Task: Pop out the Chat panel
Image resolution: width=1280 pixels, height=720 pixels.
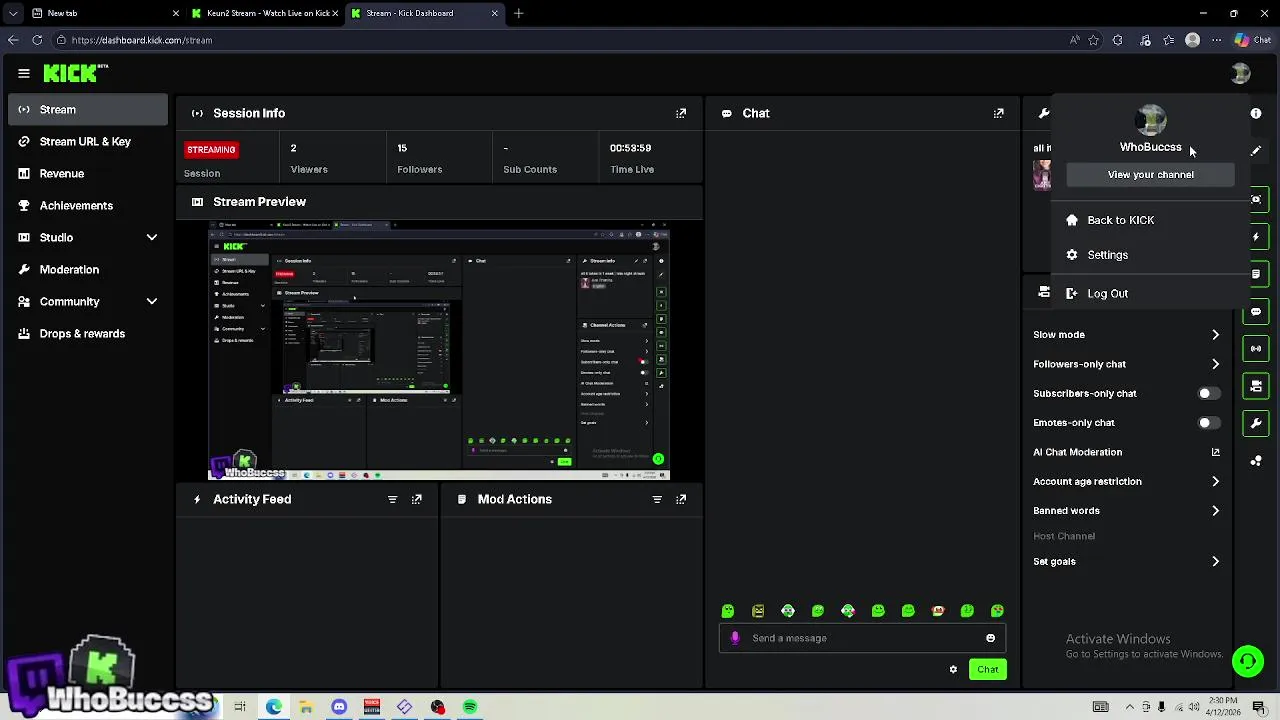Action: click(x=998, y=113)
